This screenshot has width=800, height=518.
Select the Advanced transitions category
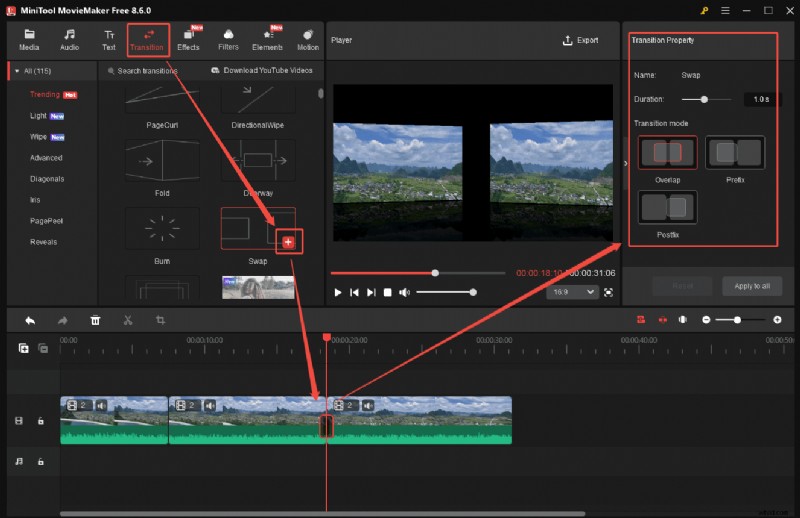coord(46,158)
